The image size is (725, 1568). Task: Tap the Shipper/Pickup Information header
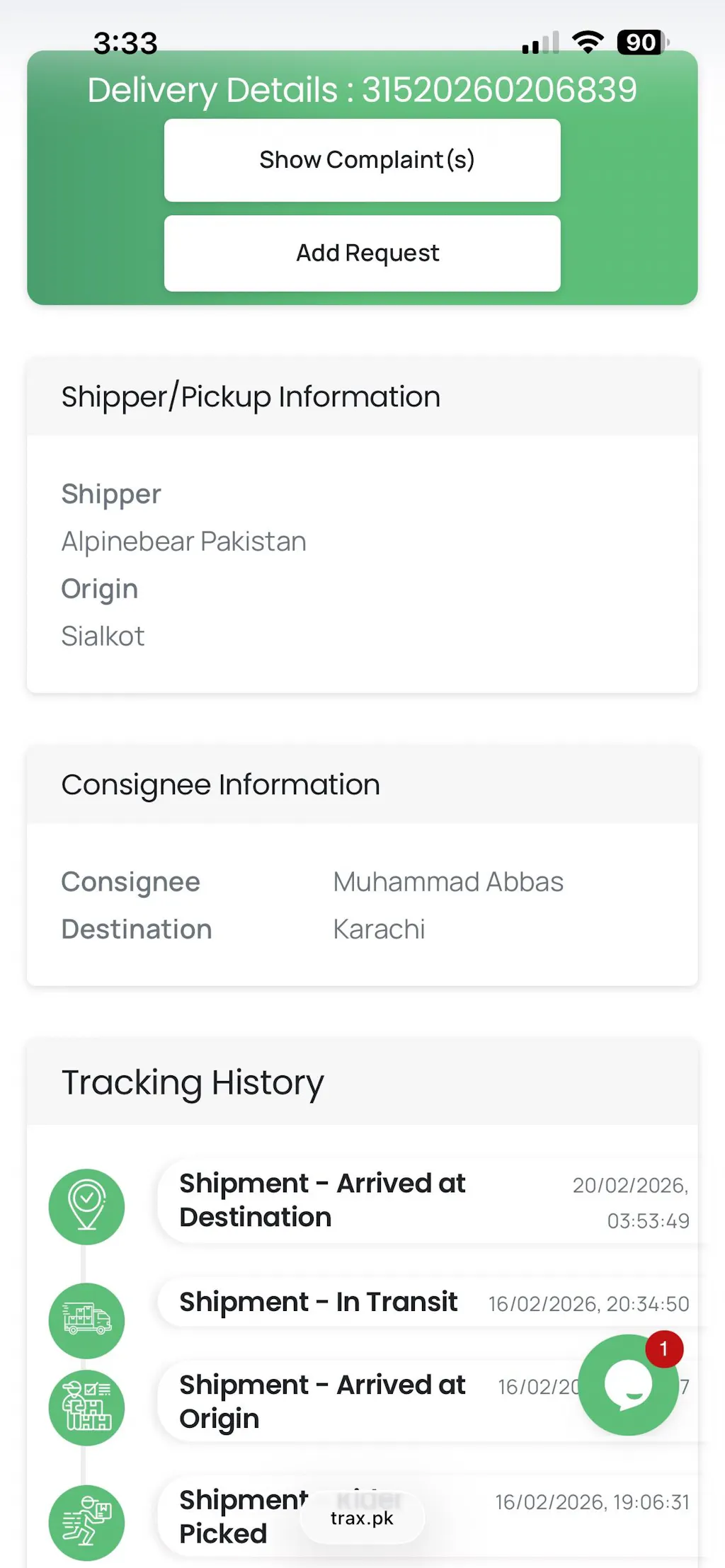click(251, 397)
